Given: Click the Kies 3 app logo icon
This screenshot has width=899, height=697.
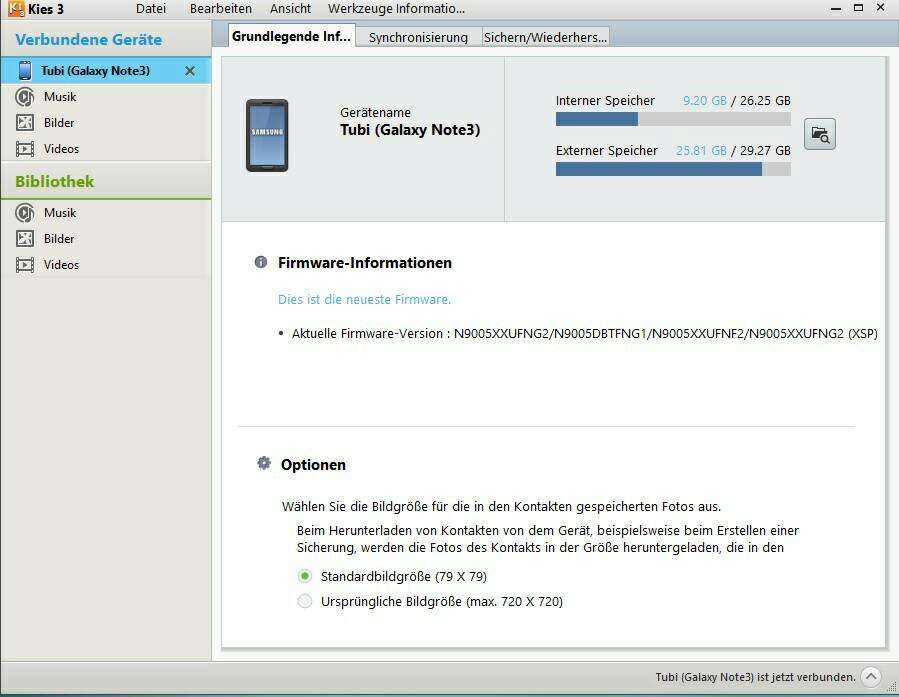Looking at the screenshot, I should pos(16,9).
